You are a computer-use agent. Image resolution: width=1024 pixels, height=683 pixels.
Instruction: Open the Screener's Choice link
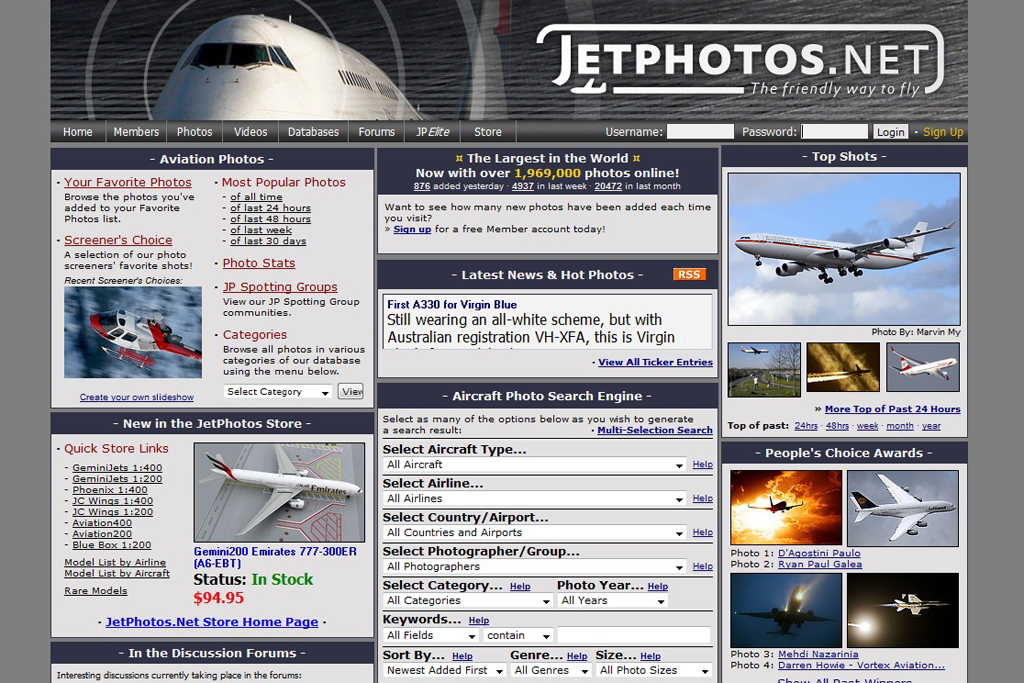[118, 240]
